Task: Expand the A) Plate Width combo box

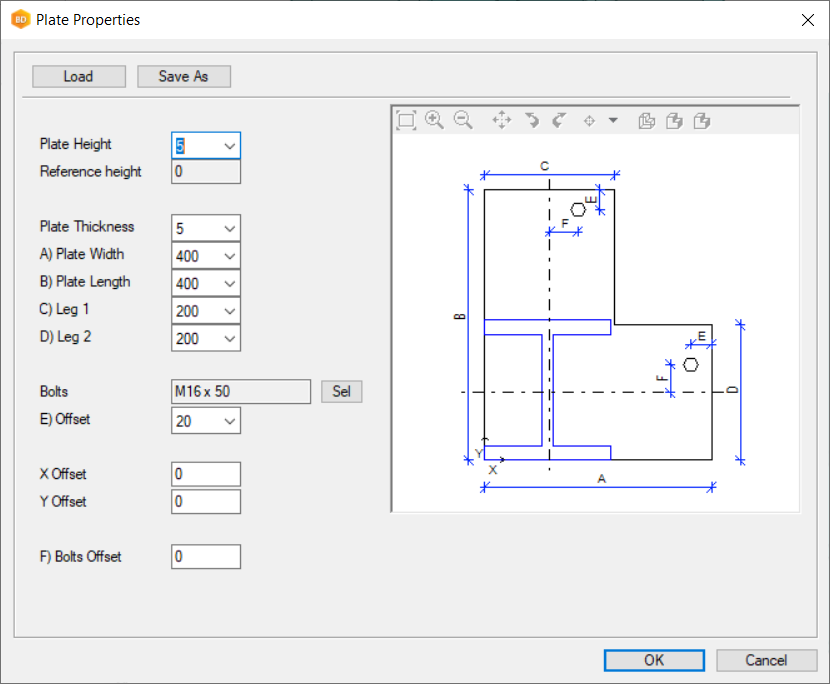Action: tap(230, 256)
